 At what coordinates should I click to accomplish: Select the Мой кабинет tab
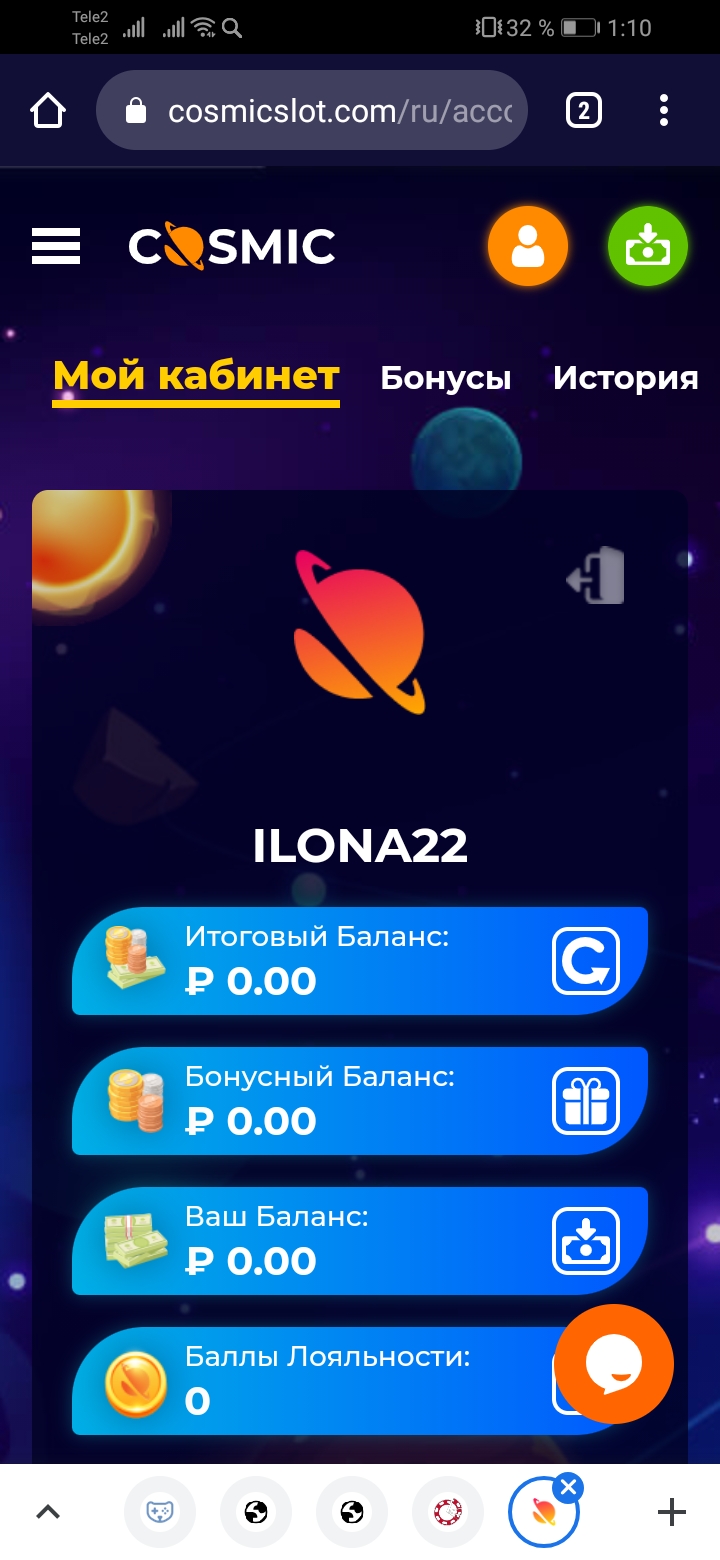[x=196, y=378]
